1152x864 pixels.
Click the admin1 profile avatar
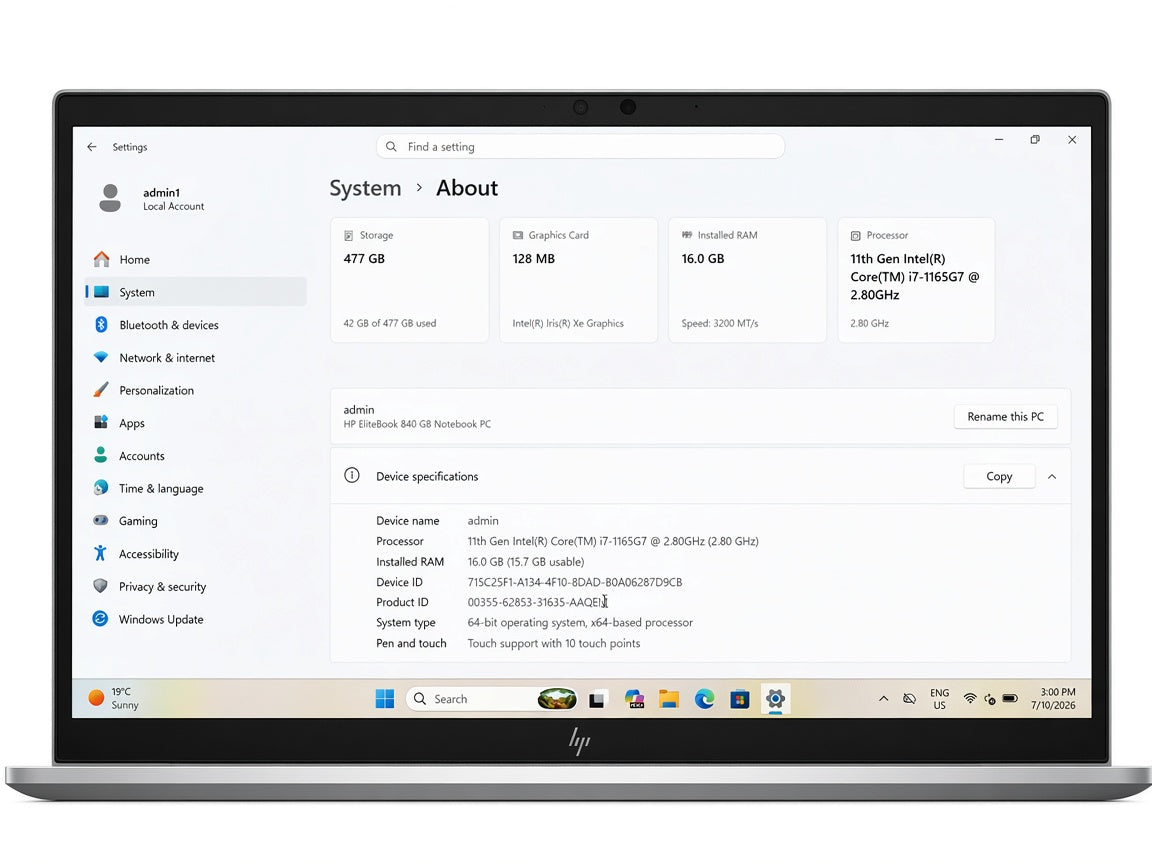[x=110, y=198]
